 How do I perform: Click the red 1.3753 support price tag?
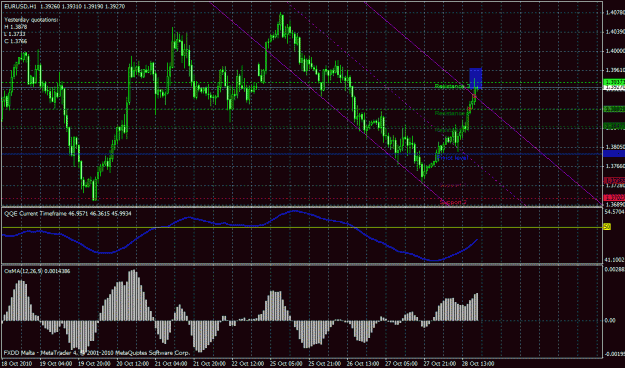(x=615, y=180)
